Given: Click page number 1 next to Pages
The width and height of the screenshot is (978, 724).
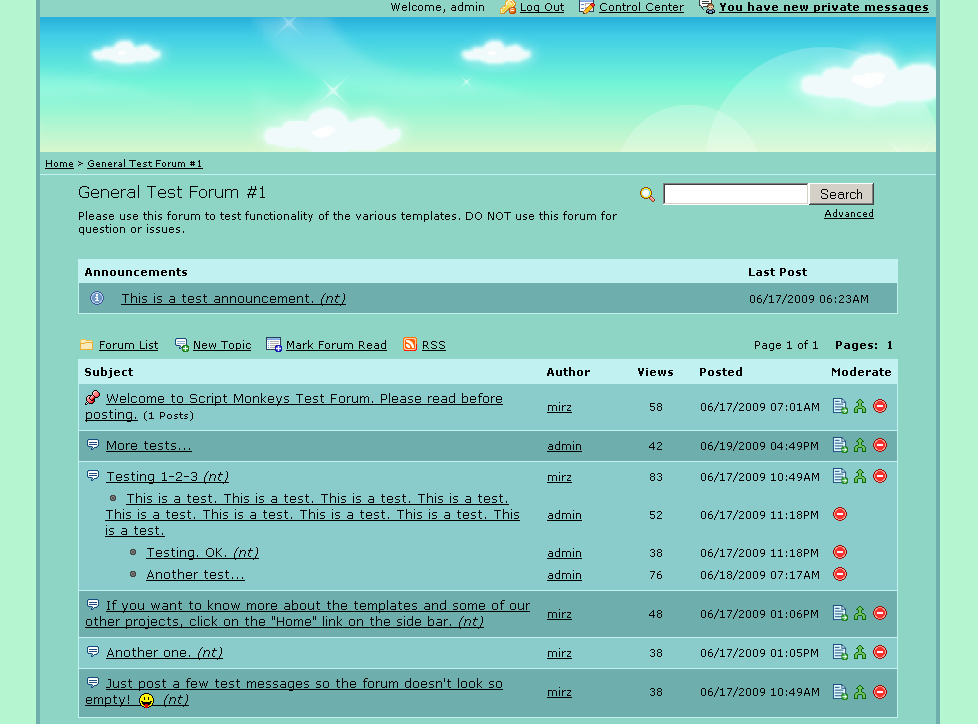Looking at the screenshot, I should click(889, 345).
